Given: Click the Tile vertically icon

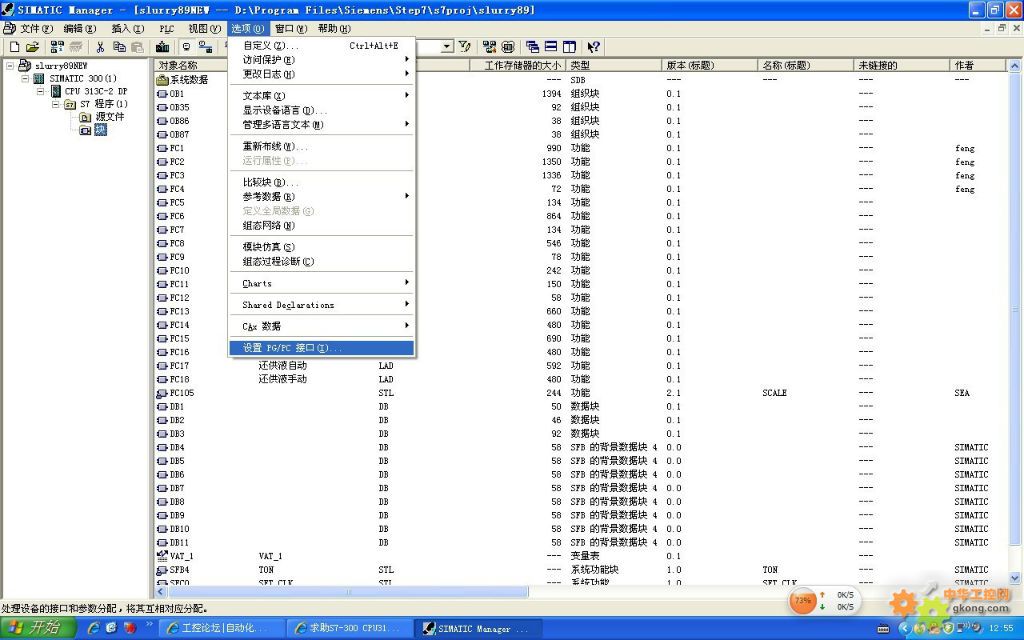Looking at the screenshot, I should (x=569, y=47).
